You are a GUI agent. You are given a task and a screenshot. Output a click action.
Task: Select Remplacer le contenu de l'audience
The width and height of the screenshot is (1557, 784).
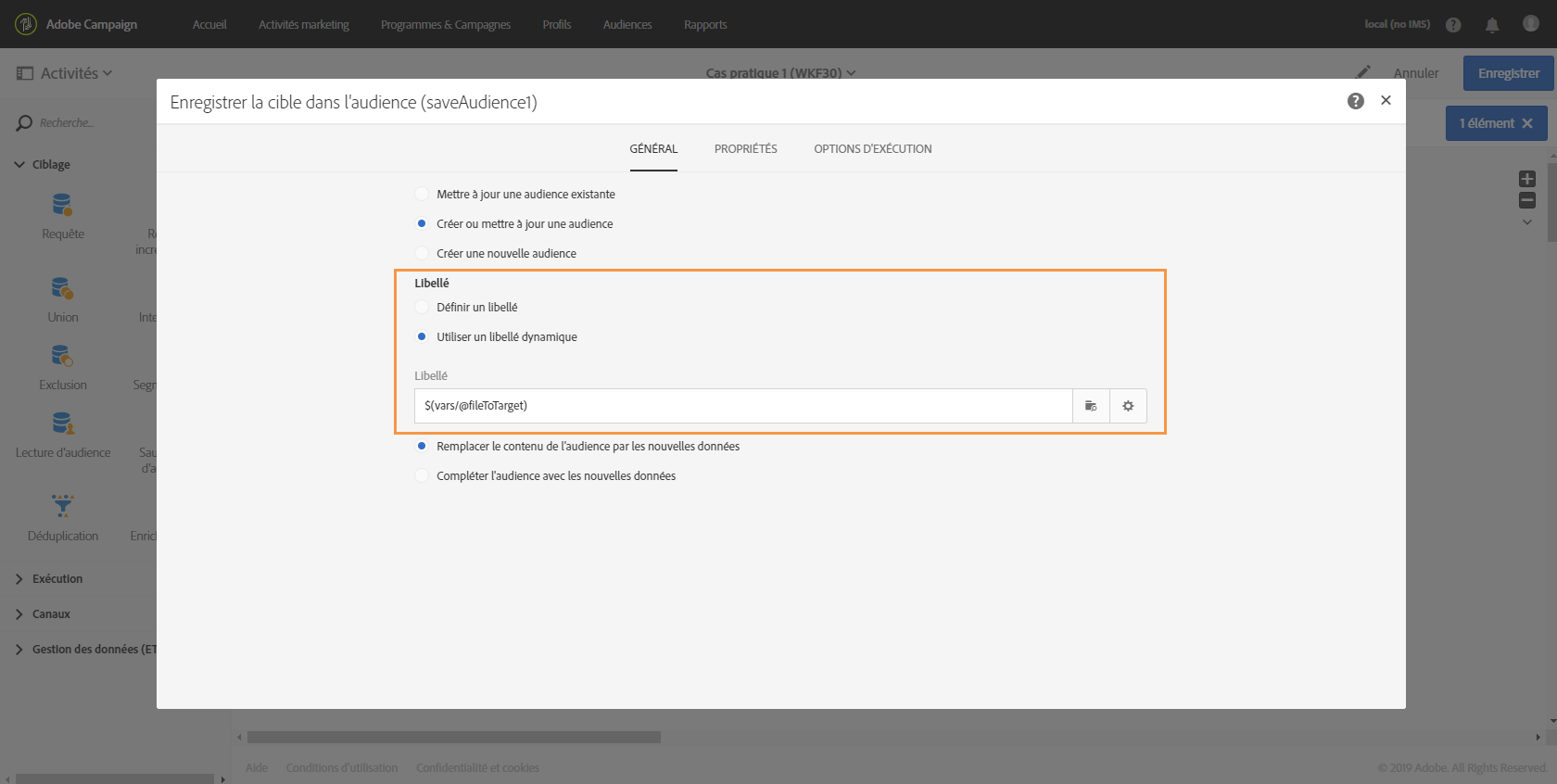[422, 446]
